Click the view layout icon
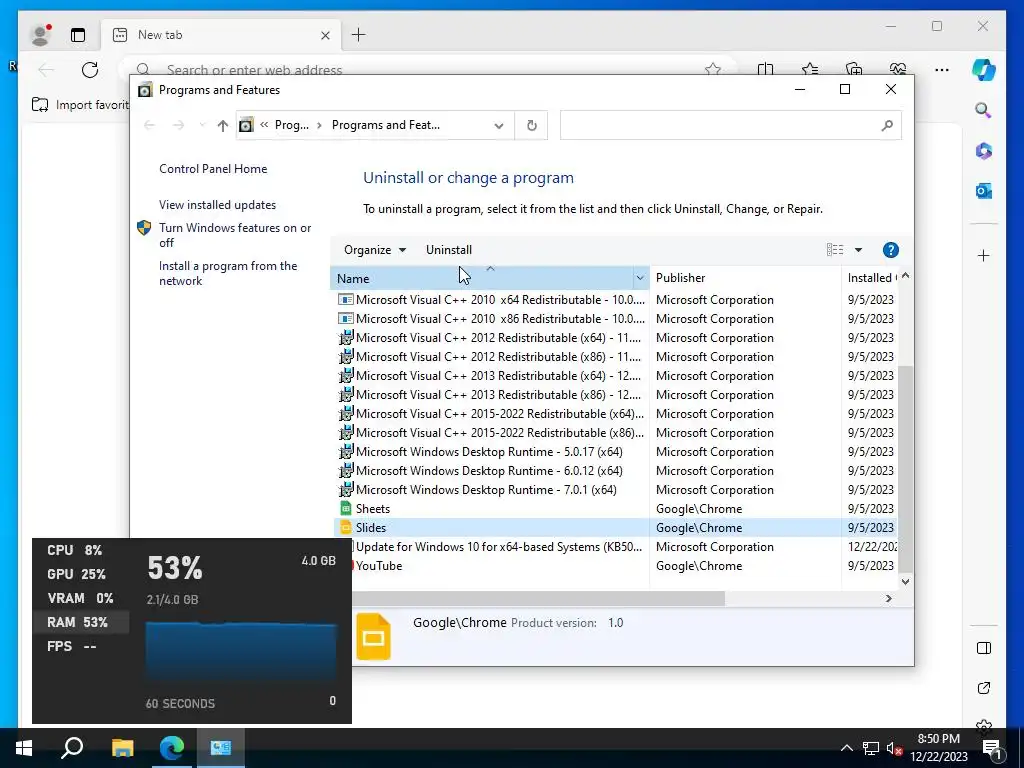This screenshot has width=1024, height=768. click(x=835, y=249)
